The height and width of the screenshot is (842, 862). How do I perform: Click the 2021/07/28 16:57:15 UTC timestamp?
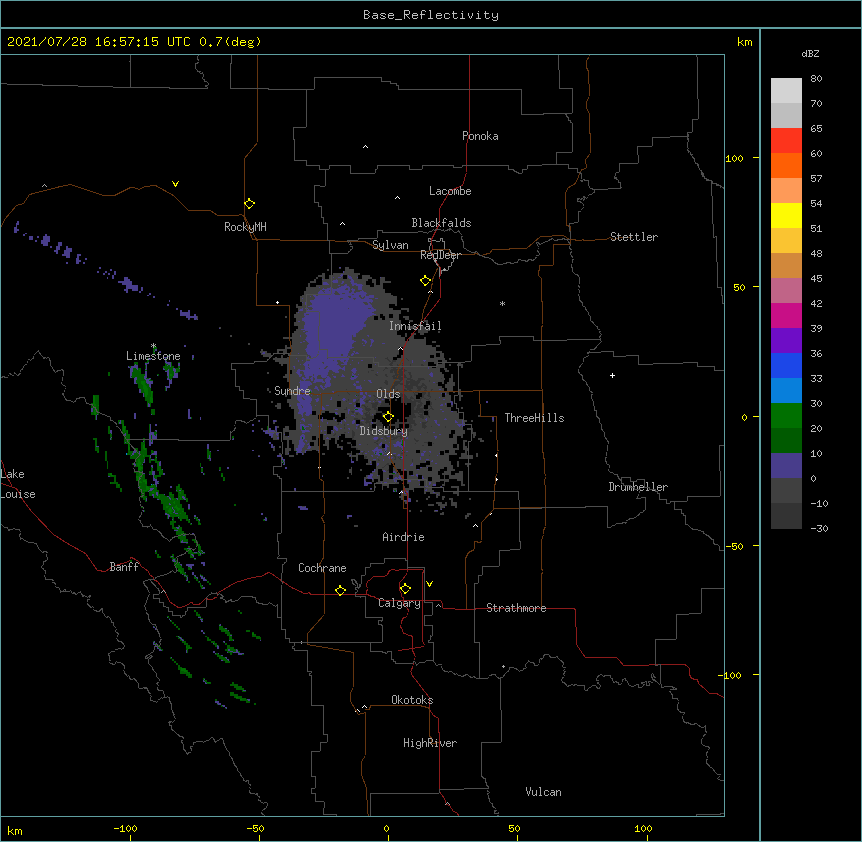99,42
